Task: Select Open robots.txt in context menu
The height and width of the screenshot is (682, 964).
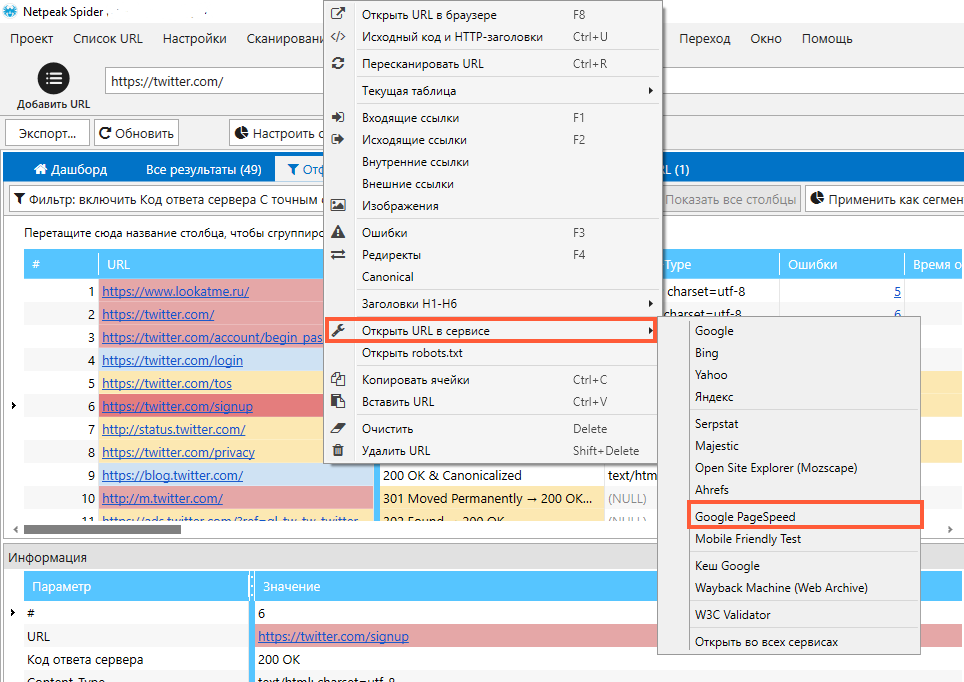Action: click(412, 353)
